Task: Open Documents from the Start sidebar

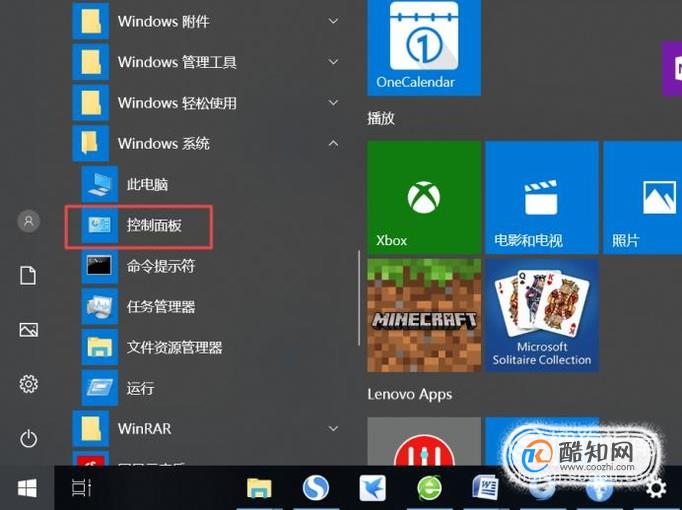Action: [28, 276]
